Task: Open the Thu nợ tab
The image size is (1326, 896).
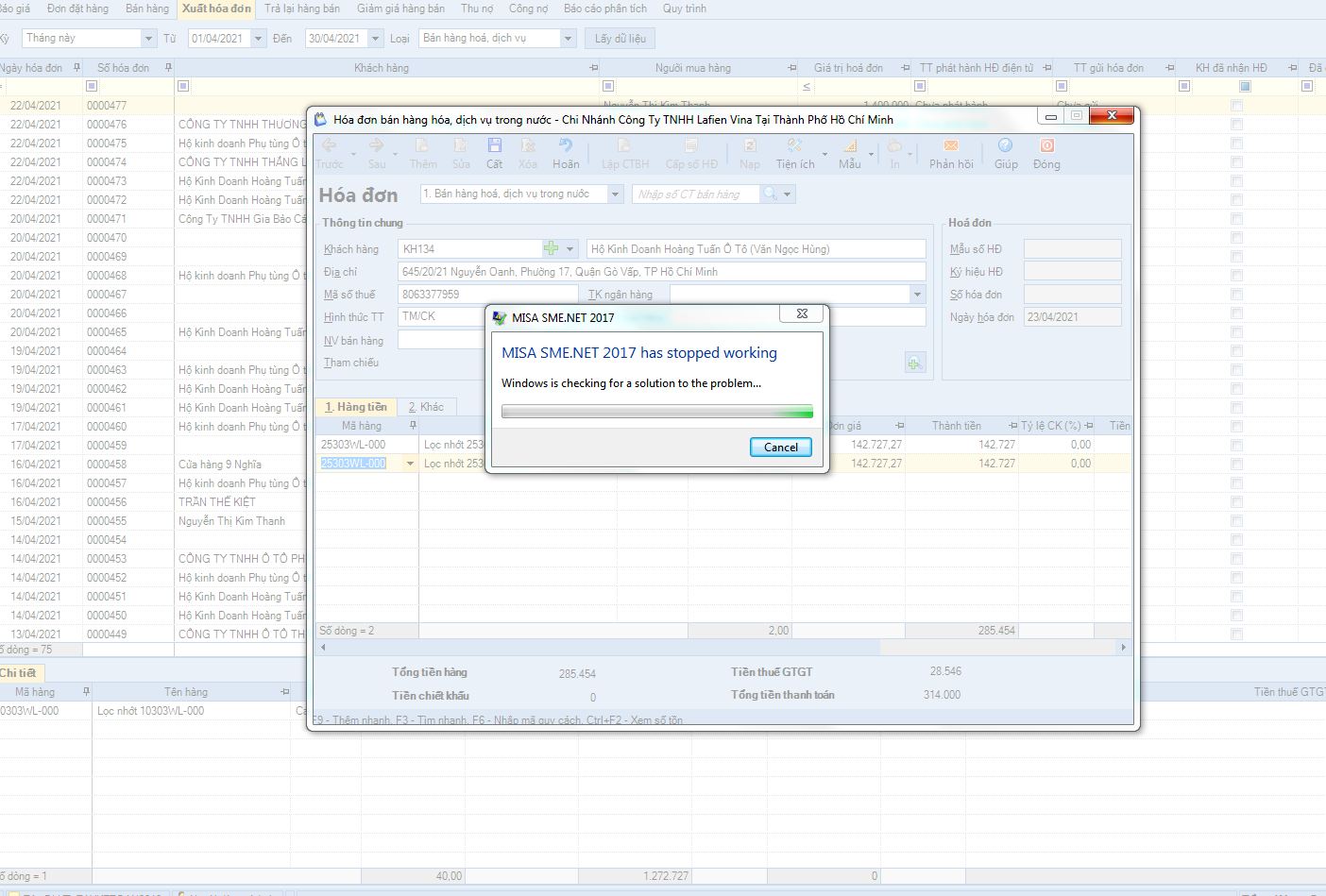Action: [x=477, y=8]
